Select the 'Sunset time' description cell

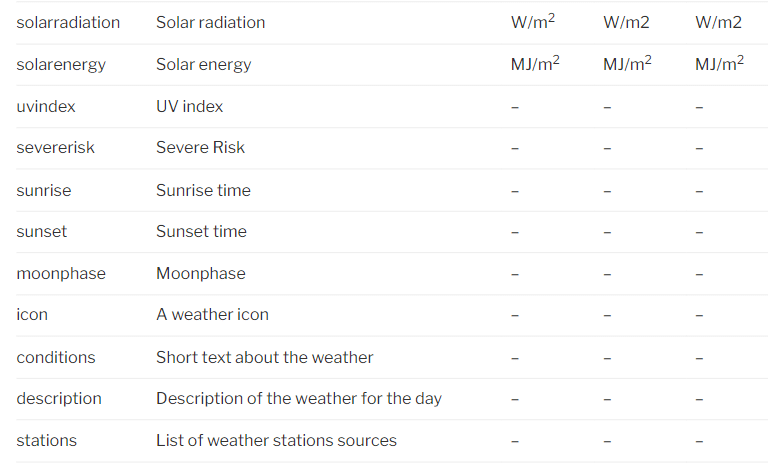[201, 231]
